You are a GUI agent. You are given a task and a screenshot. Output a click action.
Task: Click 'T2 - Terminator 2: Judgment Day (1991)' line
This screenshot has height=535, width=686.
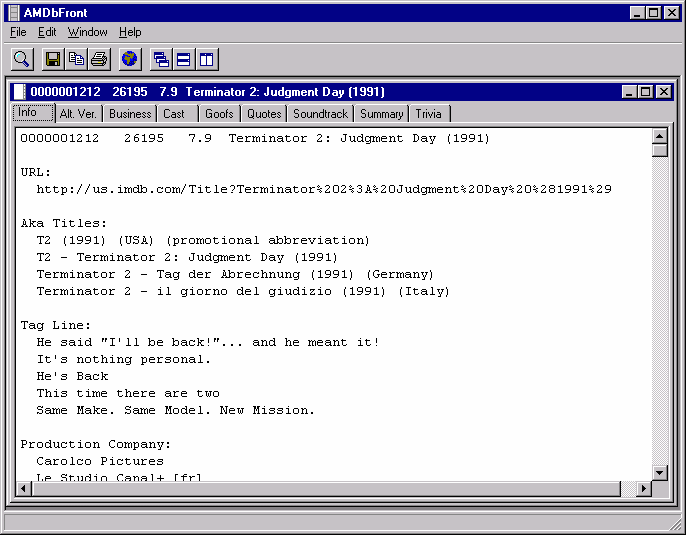click(x=187, y=257)
